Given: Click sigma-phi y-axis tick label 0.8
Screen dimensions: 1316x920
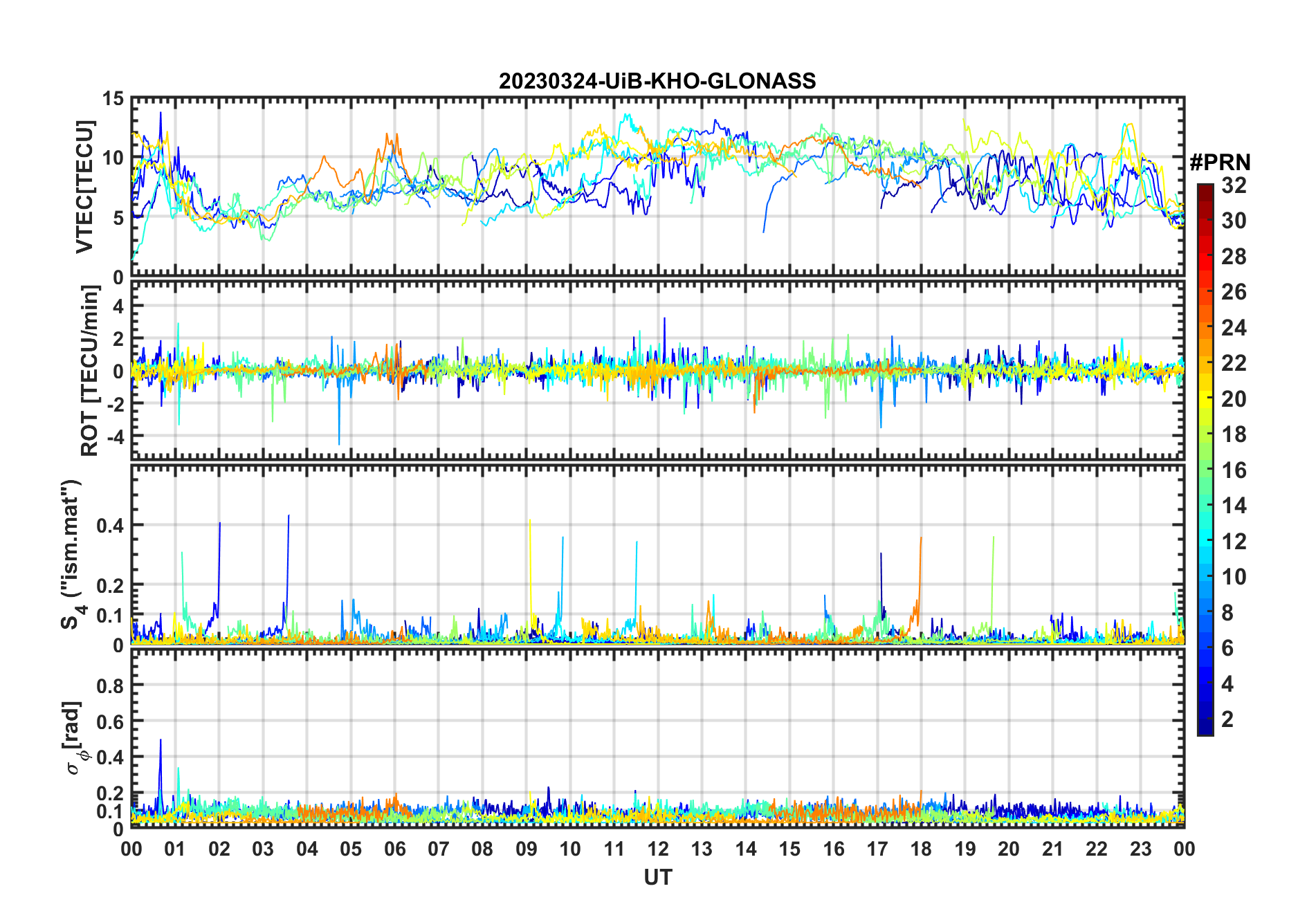Looking at the screenshot, I should tap(110, 686).
